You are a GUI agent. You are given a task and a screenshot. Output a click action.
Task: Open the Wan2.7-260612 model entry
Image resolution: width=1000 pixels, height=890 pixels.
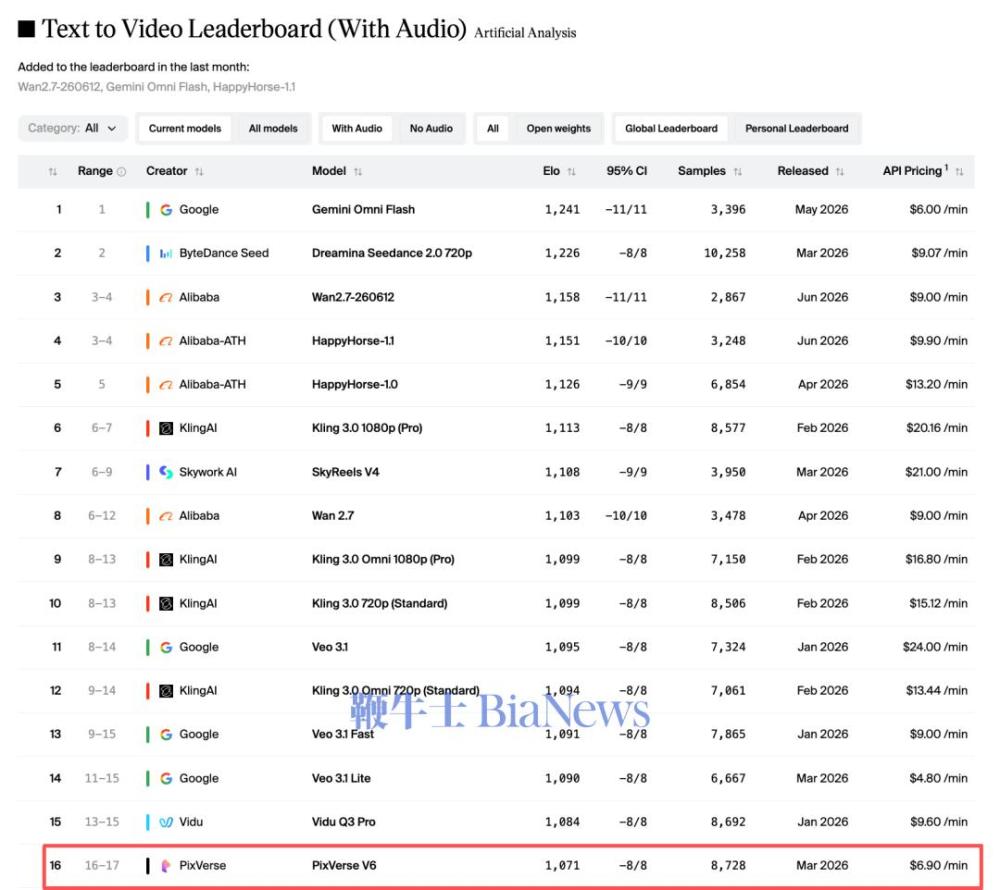(x=353, y=297)
